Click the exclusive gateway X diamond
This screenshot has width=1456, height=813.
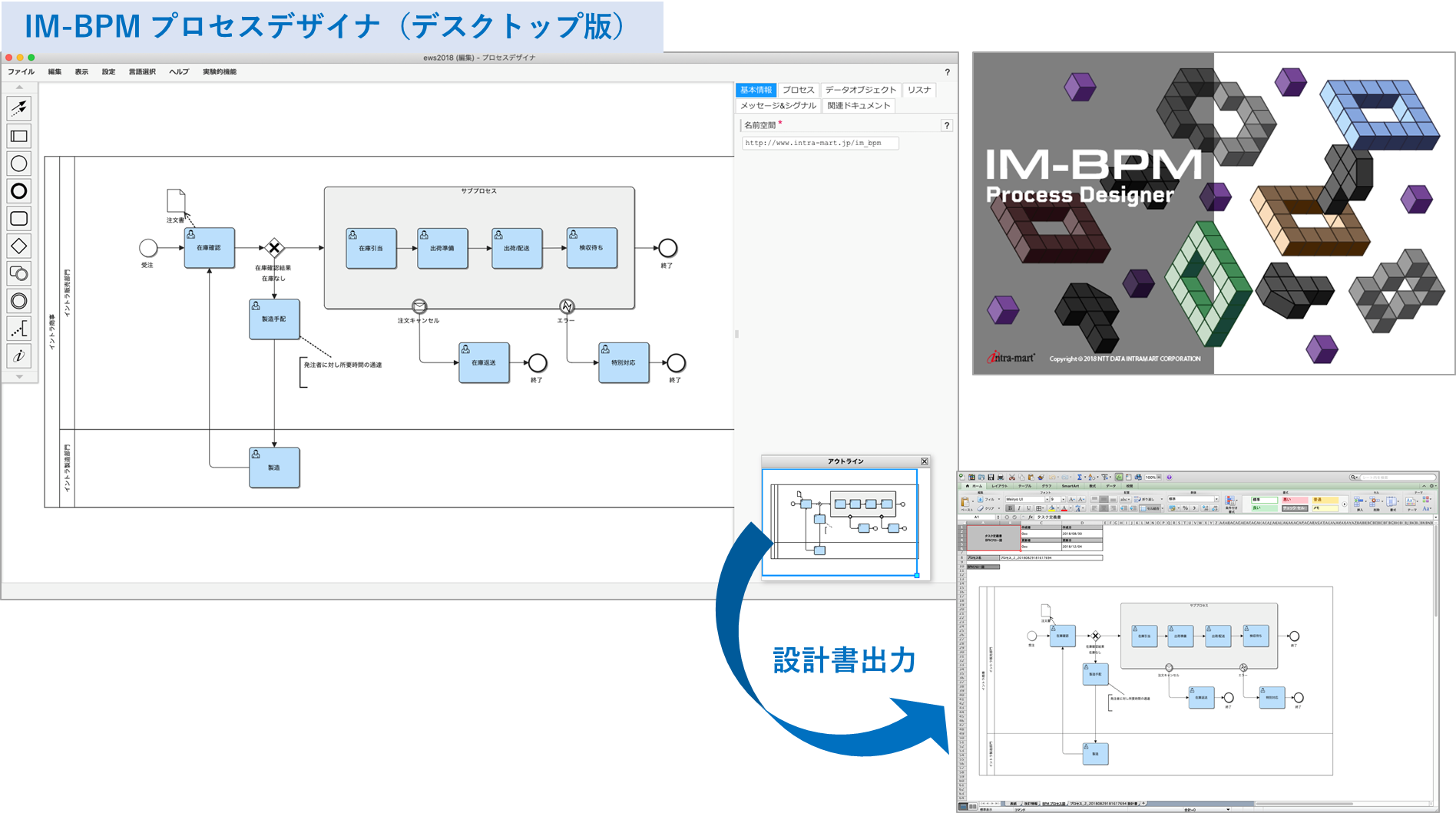tap(274, 248)
